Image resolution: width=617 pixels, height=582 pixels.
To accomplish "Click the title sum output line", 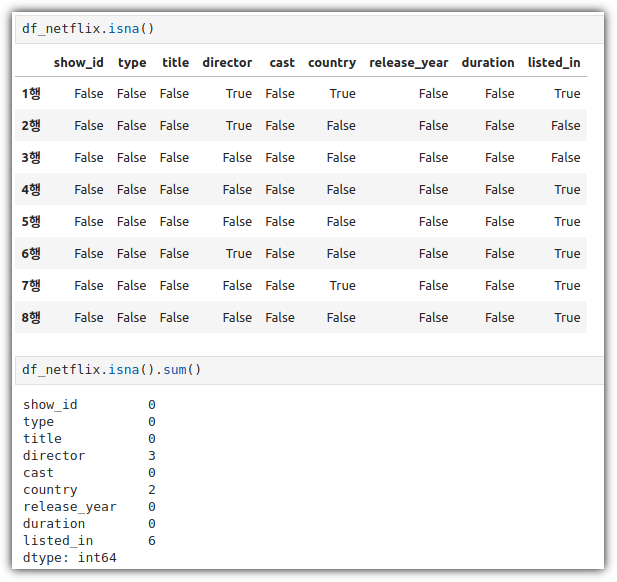I will [x=89, y=439].
